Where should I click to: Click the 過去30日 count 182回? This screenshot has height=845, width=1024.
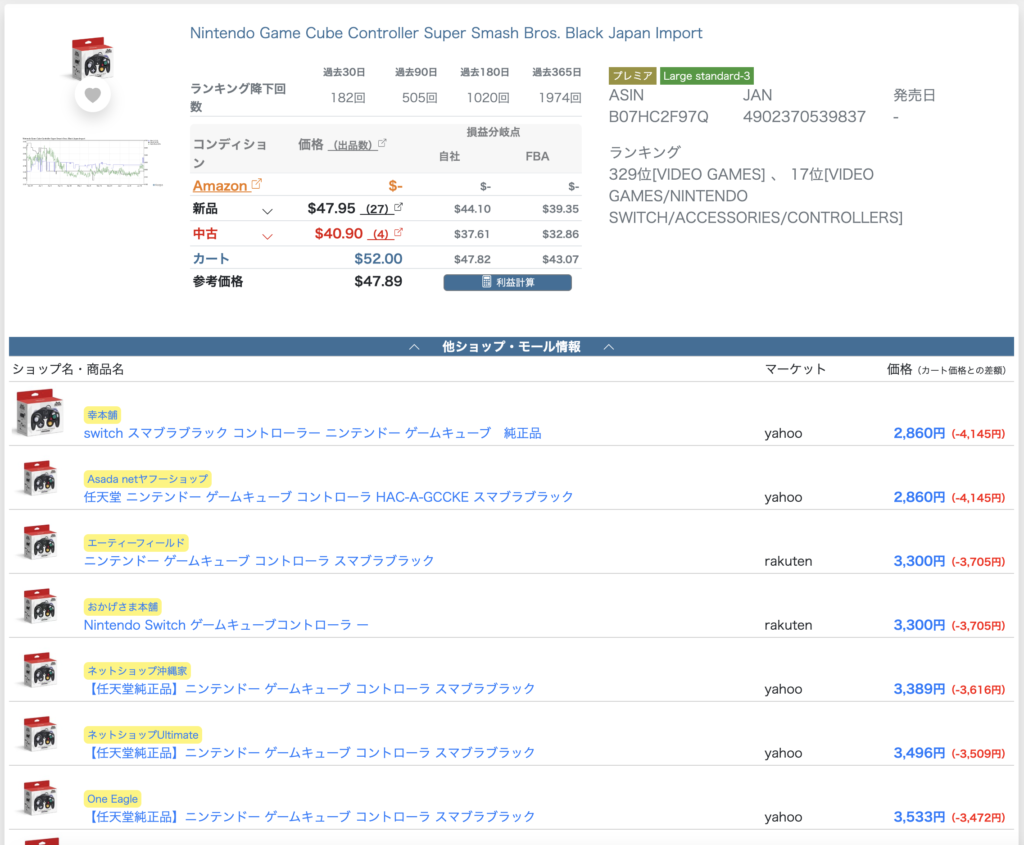(x=347, y=98)
